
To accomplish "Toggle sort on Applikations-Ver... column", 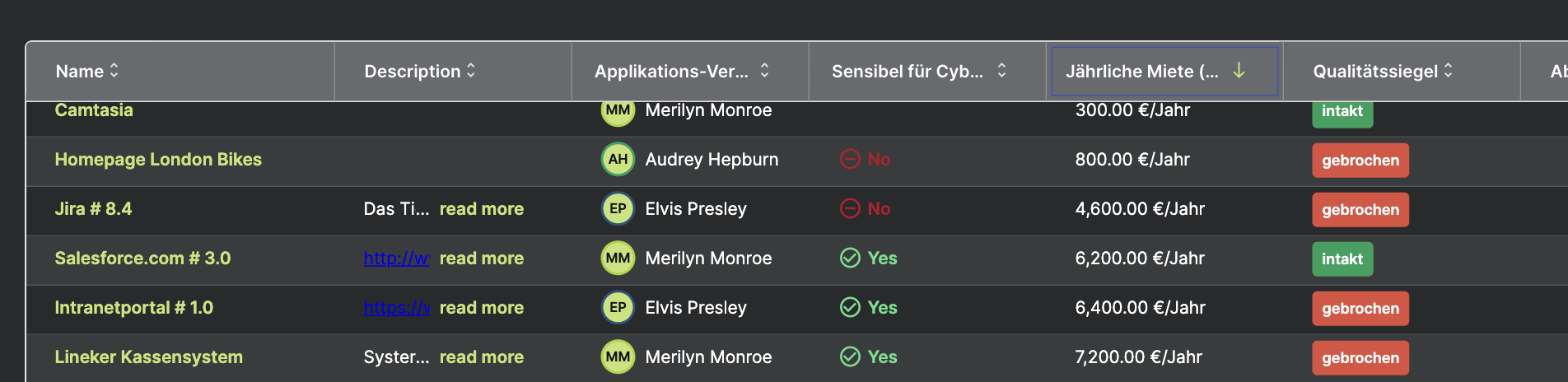I will [x=765, y=71].
